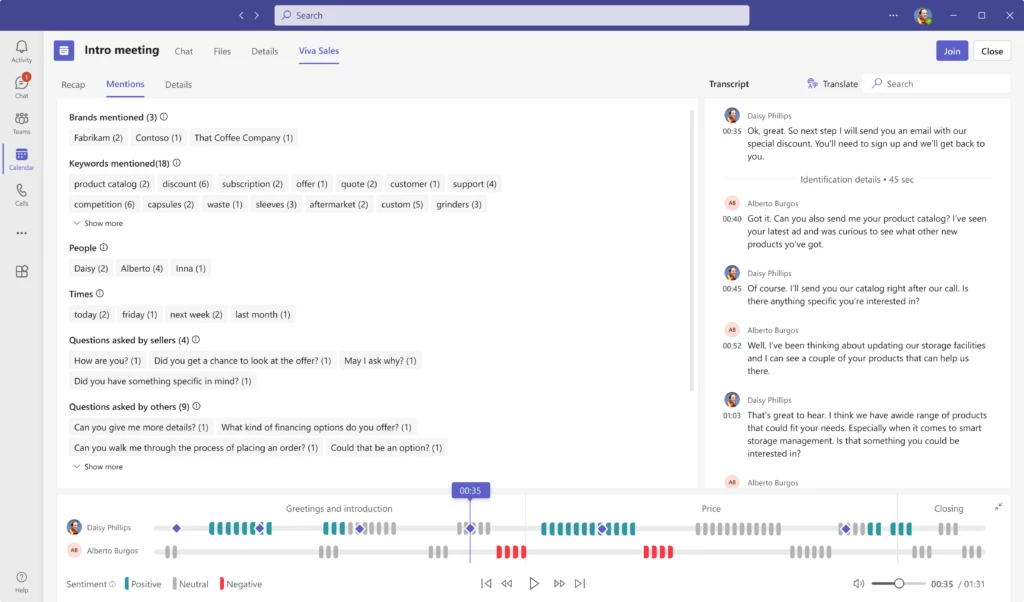The image size is (1024, 602).
Task: Switch to Chat in the left rail
Action: tap(21, 85)
